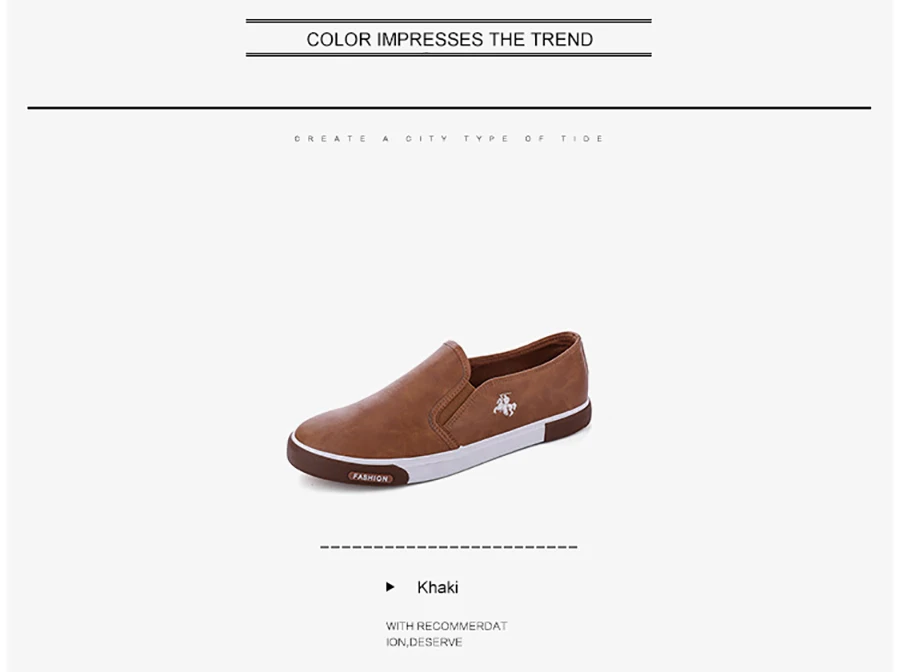Click the CREATE A CITY TYPE OF TIDE subtitle
Image resolution: width=900 pixels, height=672 pixels.
tap(449, 139)
